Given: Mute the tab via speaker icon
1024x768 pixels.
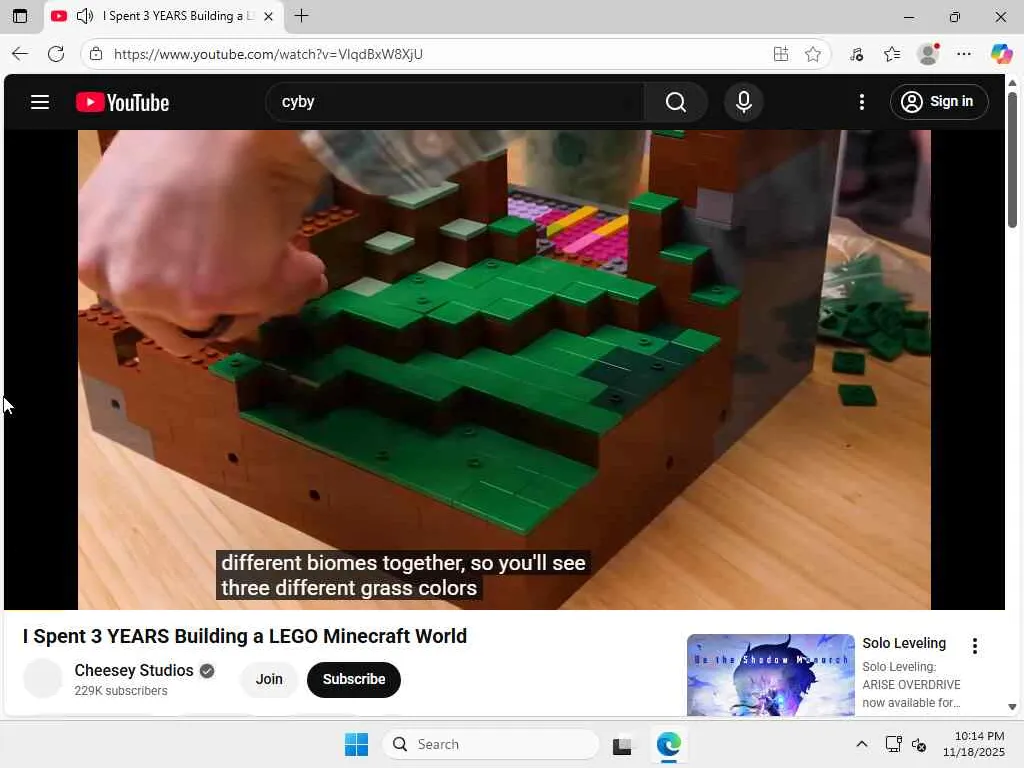Looking at the screenshot, I should (x=85, y=16).
